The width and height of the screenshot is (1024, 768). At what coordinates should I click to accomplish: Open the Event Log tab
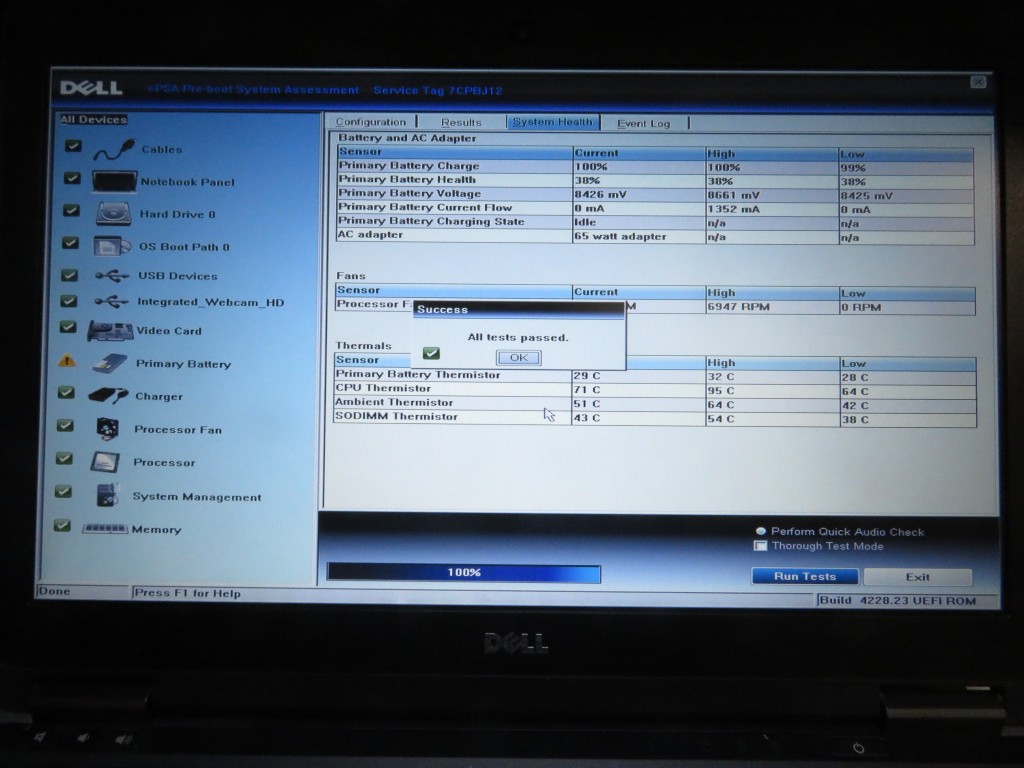[x=643, y=123]
